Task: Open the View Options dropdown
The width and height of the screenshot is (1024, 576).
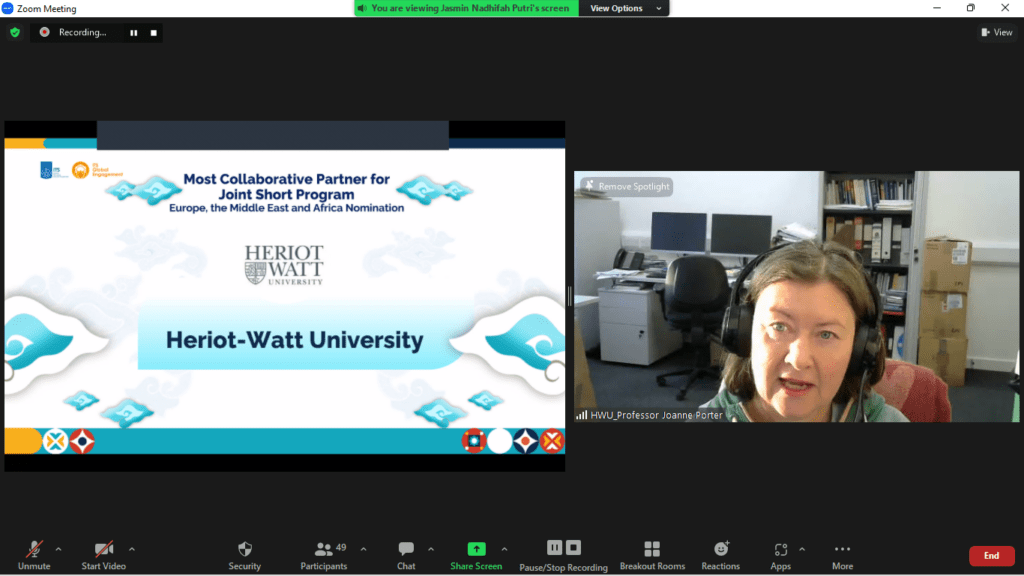Action: 622,8
